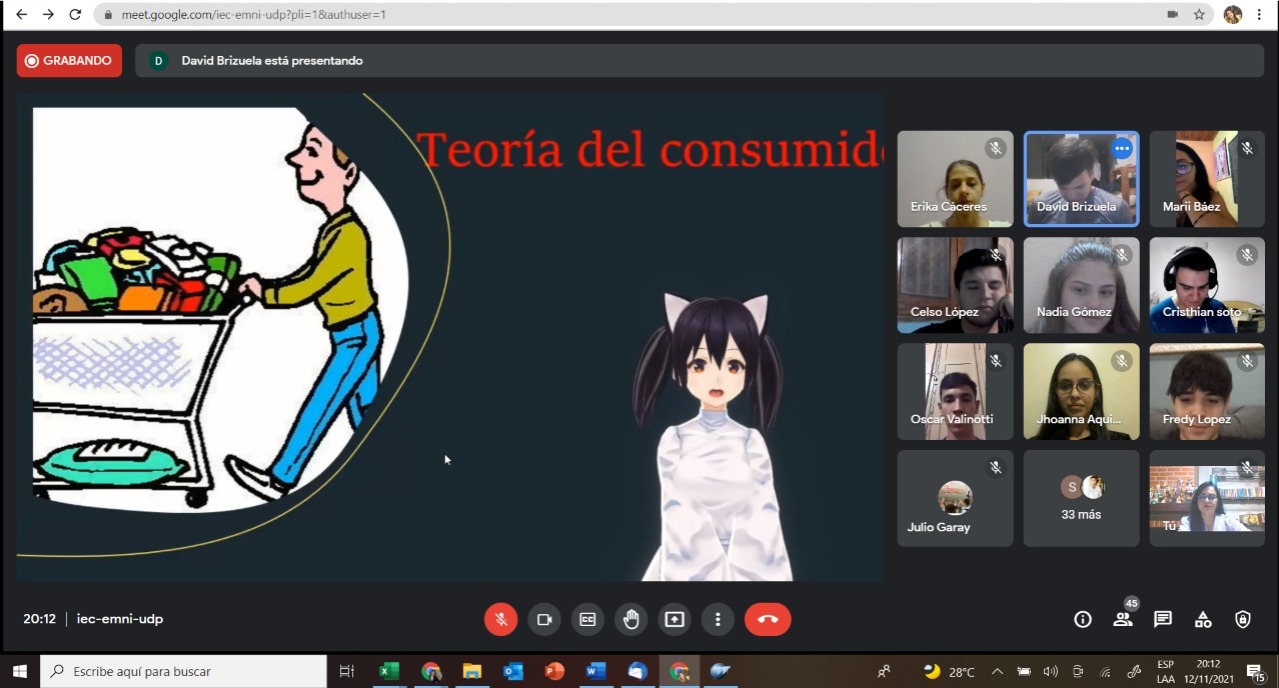Screen dimensions: 1279x688
Task: Open meeting details info icon
Action: (x=1082, y=619)
